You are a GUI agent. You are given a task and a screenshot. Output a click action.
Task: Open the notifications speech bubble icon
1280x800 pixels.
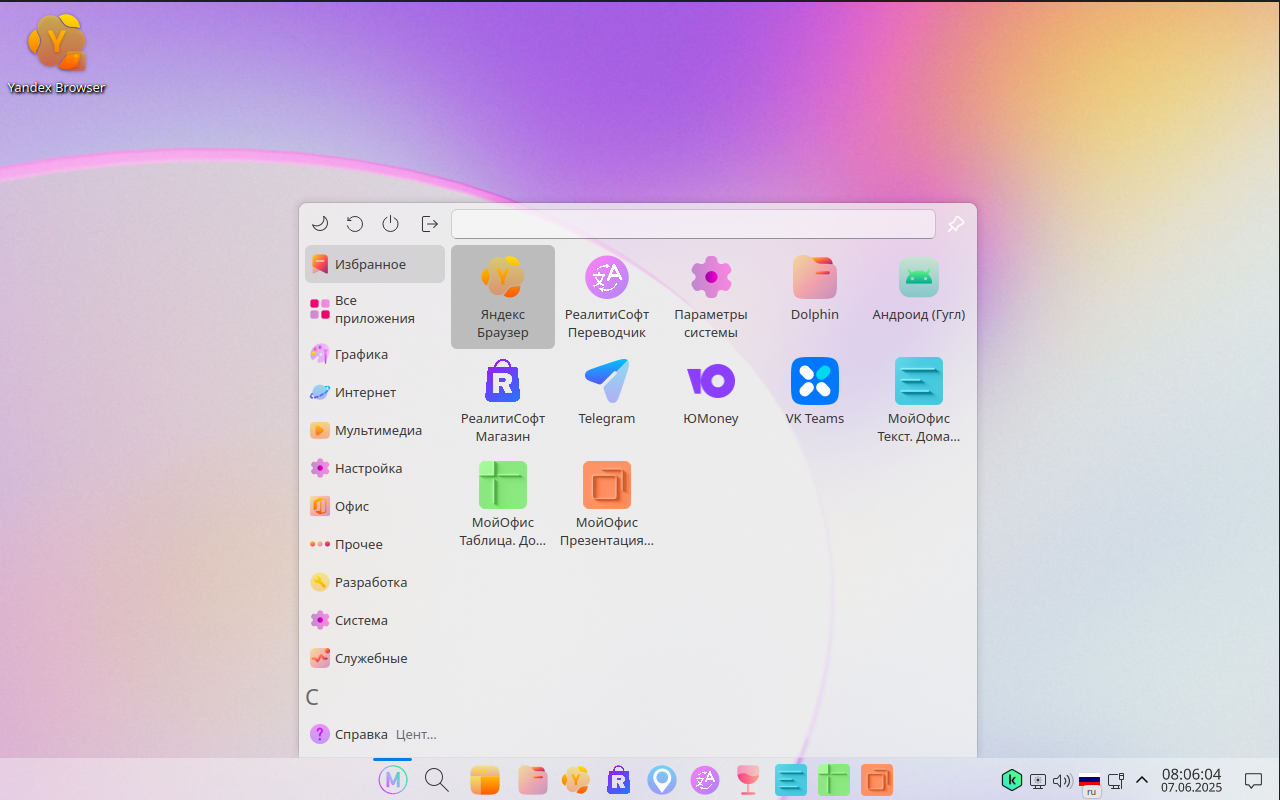point(1253,780)
